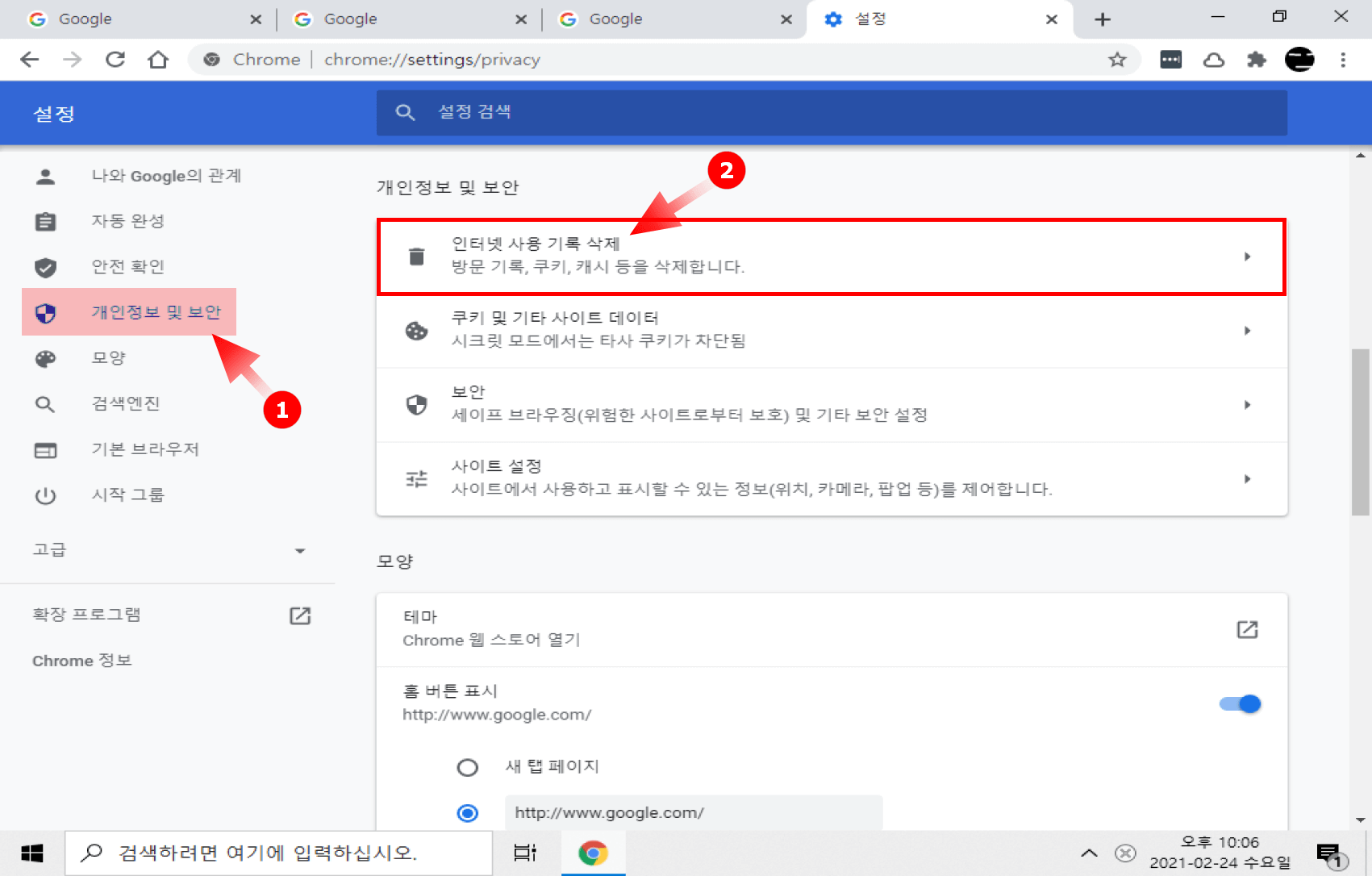Open 사이트 설정 via its arrow
Viewport: 1372px width, 876px height.
coord(1247,479)
